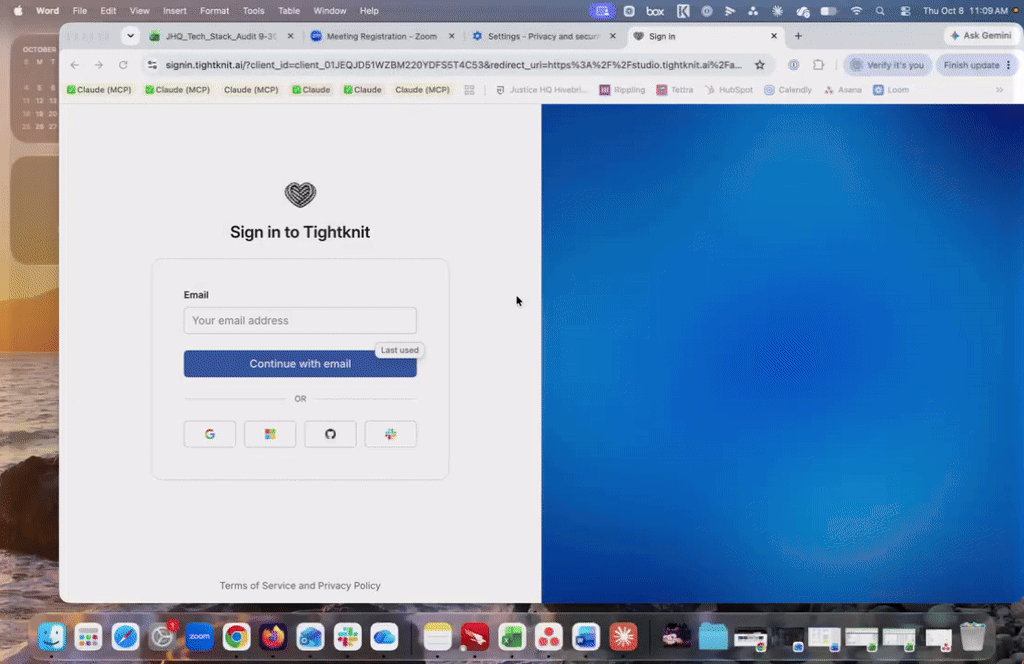This screenshot has height=664, width=1024.
Task: Open the Calendly bookmark
Action: coord(788,89)
